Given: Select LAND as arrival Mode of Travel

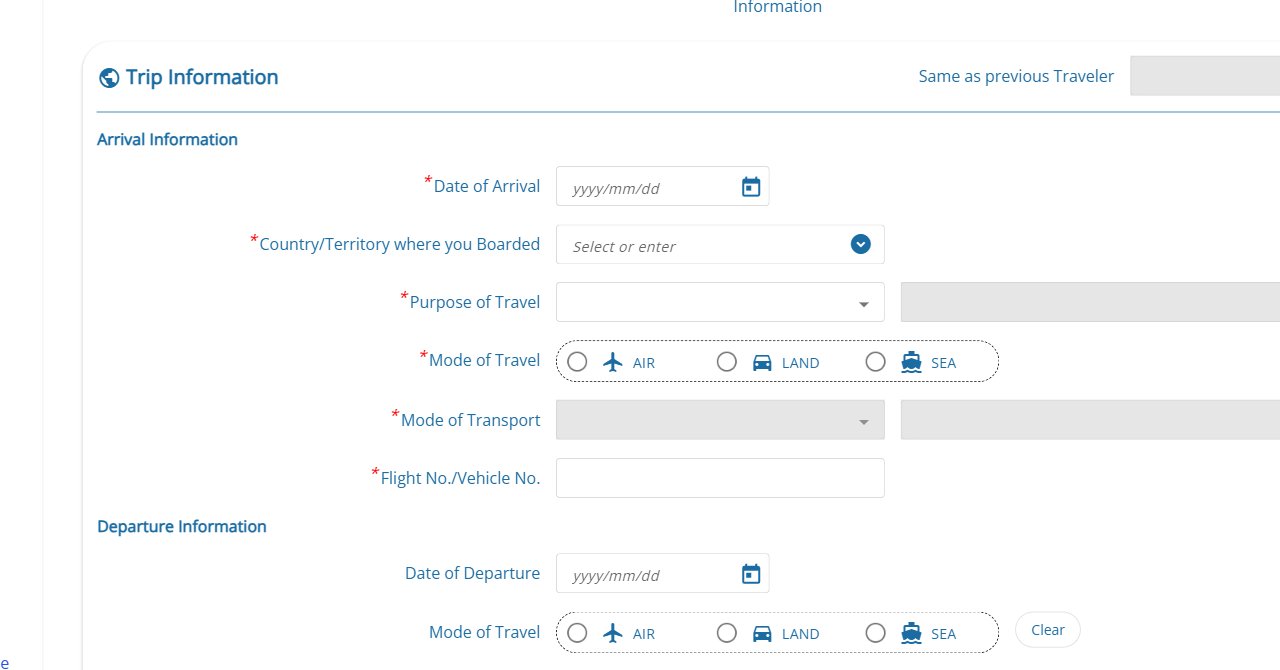Looking at the screenshot, I should 726,361.
